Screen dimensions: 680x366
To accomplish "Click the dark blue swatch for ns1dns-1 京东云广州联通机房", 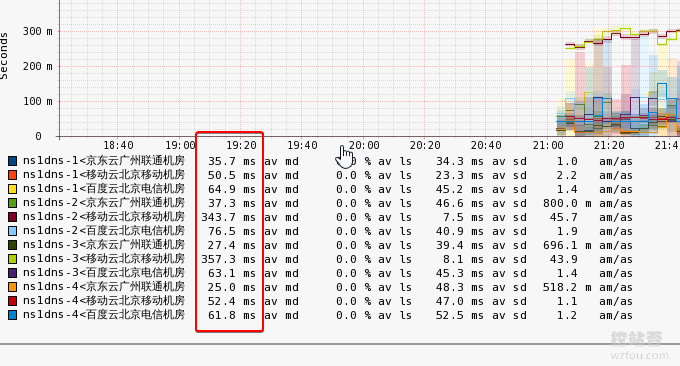I will 13,161.
